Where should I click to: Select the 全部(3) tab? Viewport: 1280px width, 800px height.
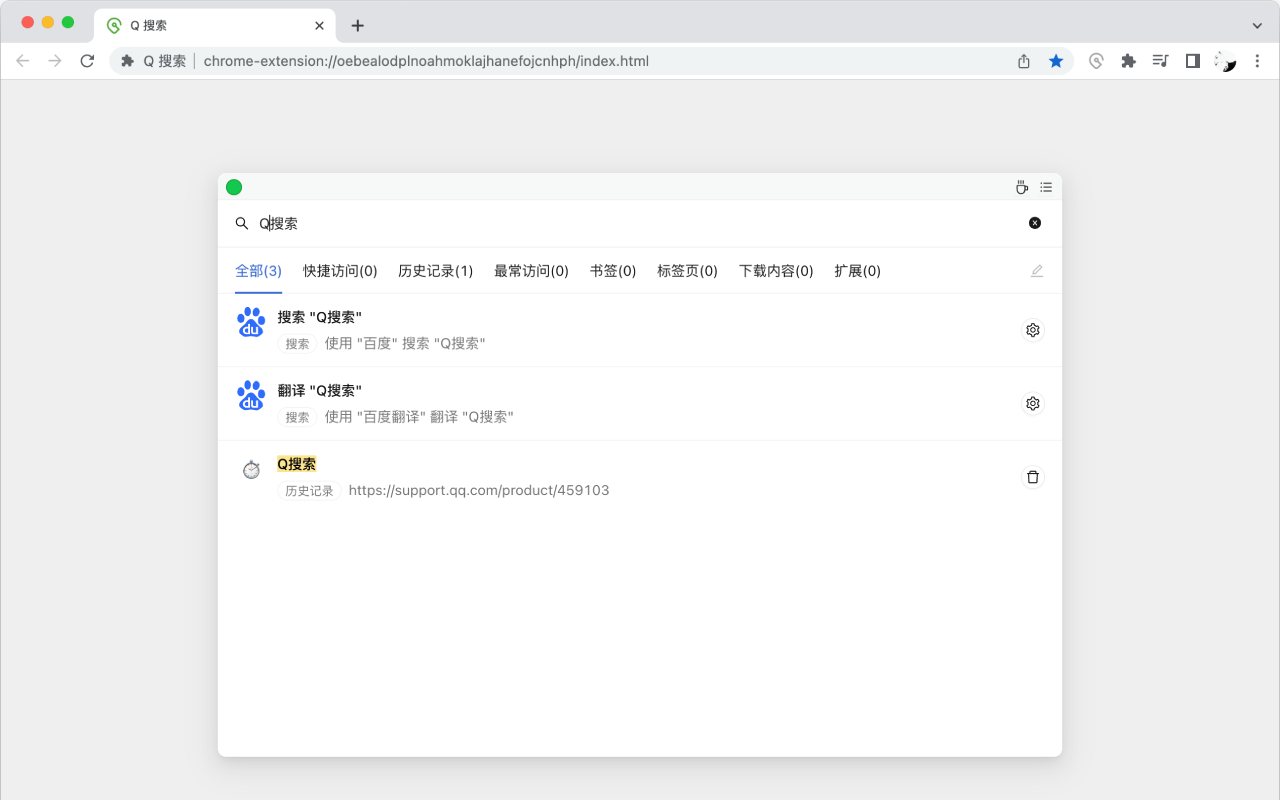point(258,271)
